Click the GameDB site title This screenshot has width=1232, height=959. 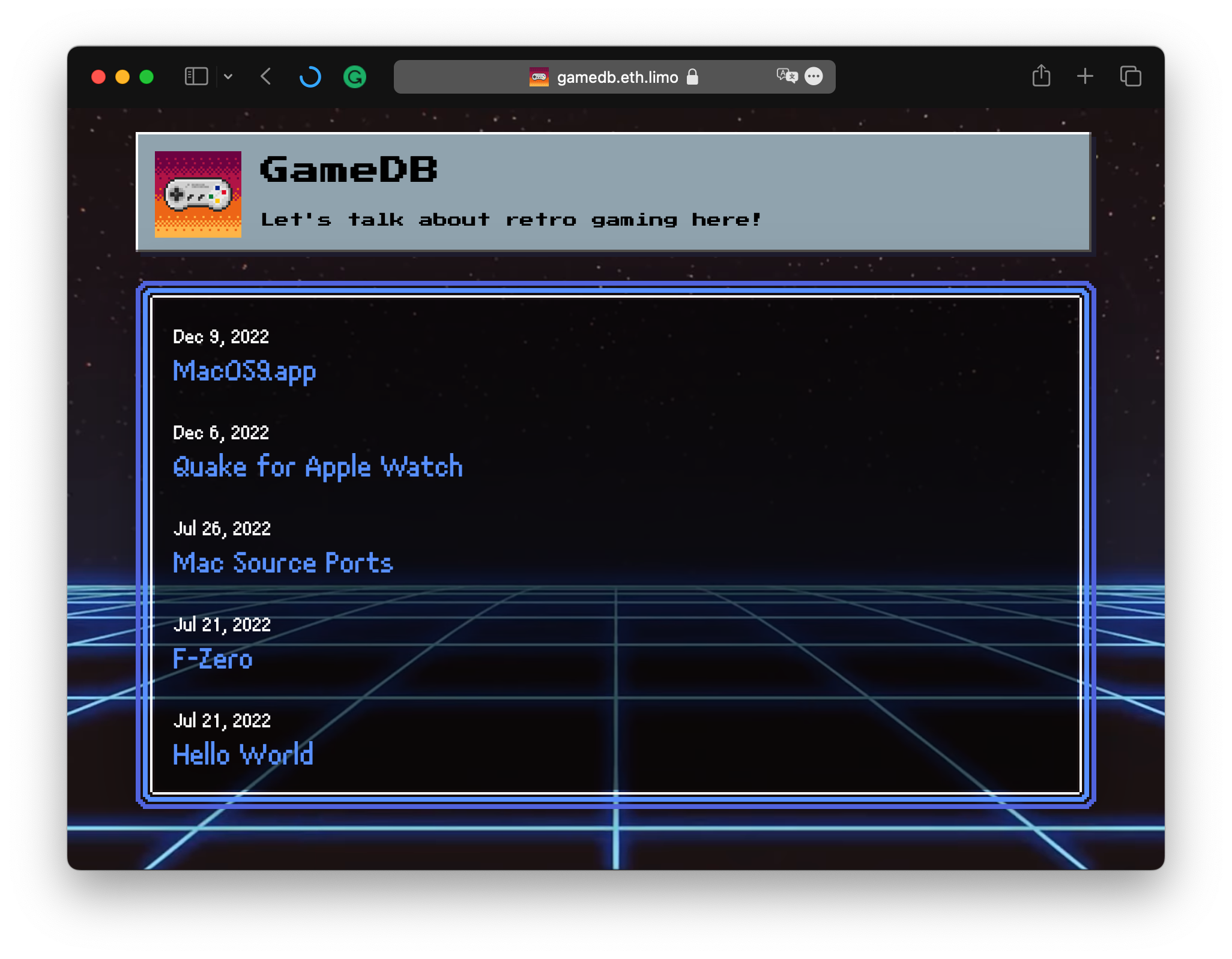click(349, 170)
